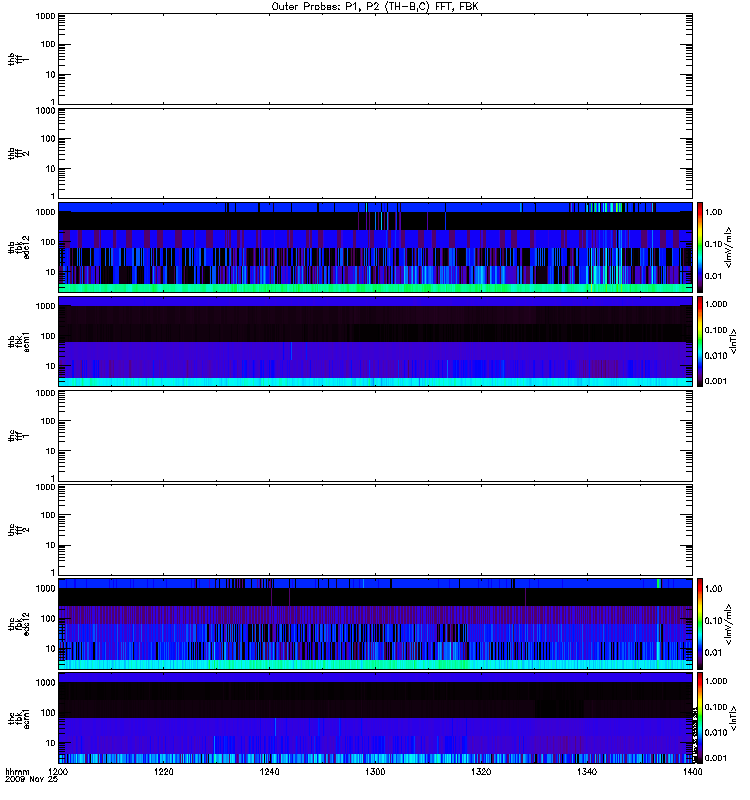This screenshot has width=750, height=800.
Task: Click the "thc fbk scm1" y-axis title
Action: (x=19, y=718)
